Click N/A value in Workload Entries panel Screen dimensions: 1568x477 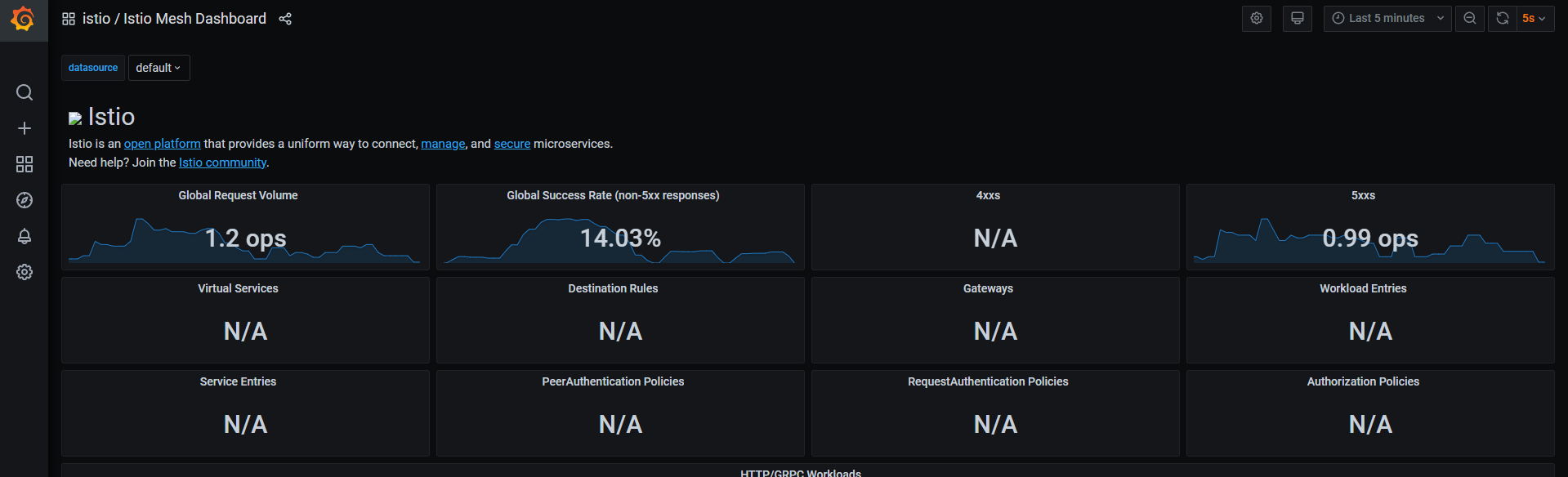coord(1370,332)
